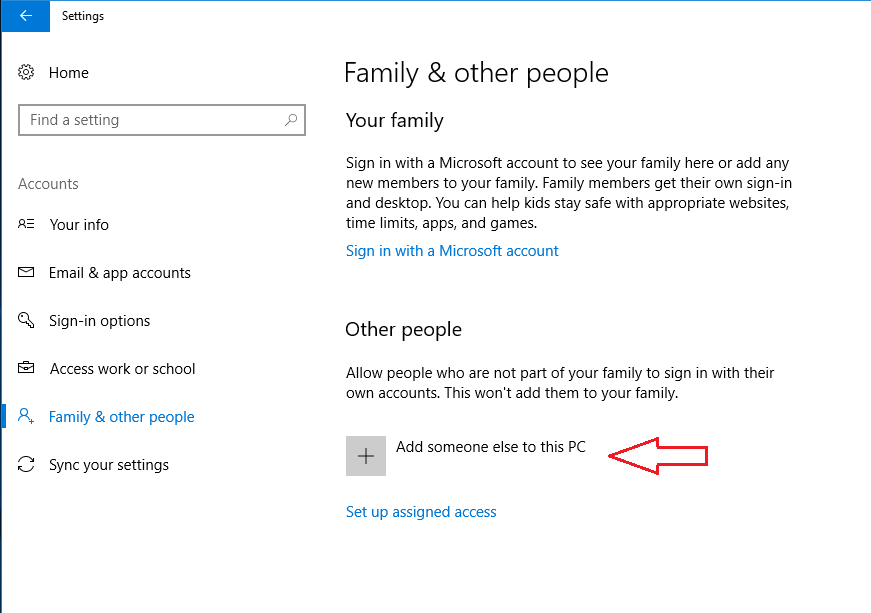
Task: Click the Sign-in options key icon
Action: [x=26, y=320]
